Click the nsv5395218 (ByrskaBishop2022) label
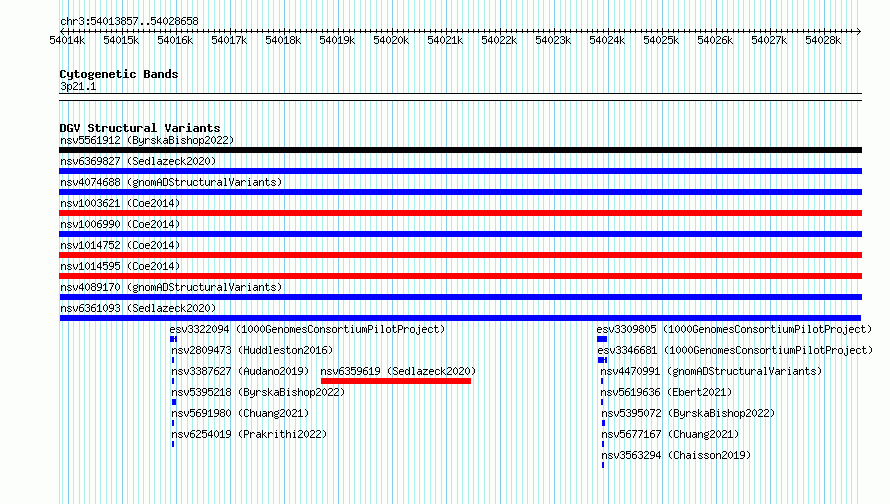The width and height of the screenshot is (890, 504). point(258,392)
